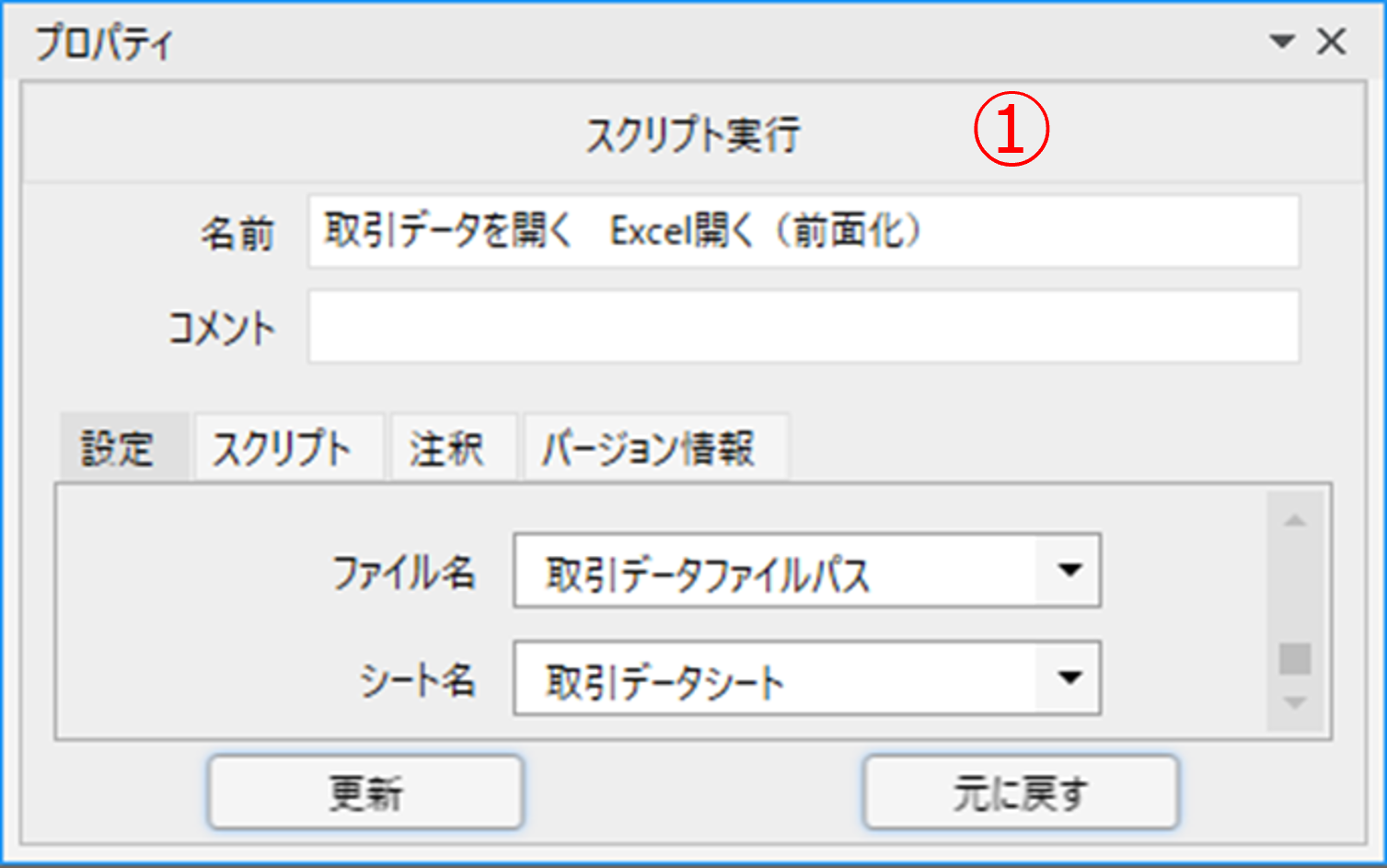Switch to the 設定 tab
The image size is (1387, 868).
click(x=118, y=448)
